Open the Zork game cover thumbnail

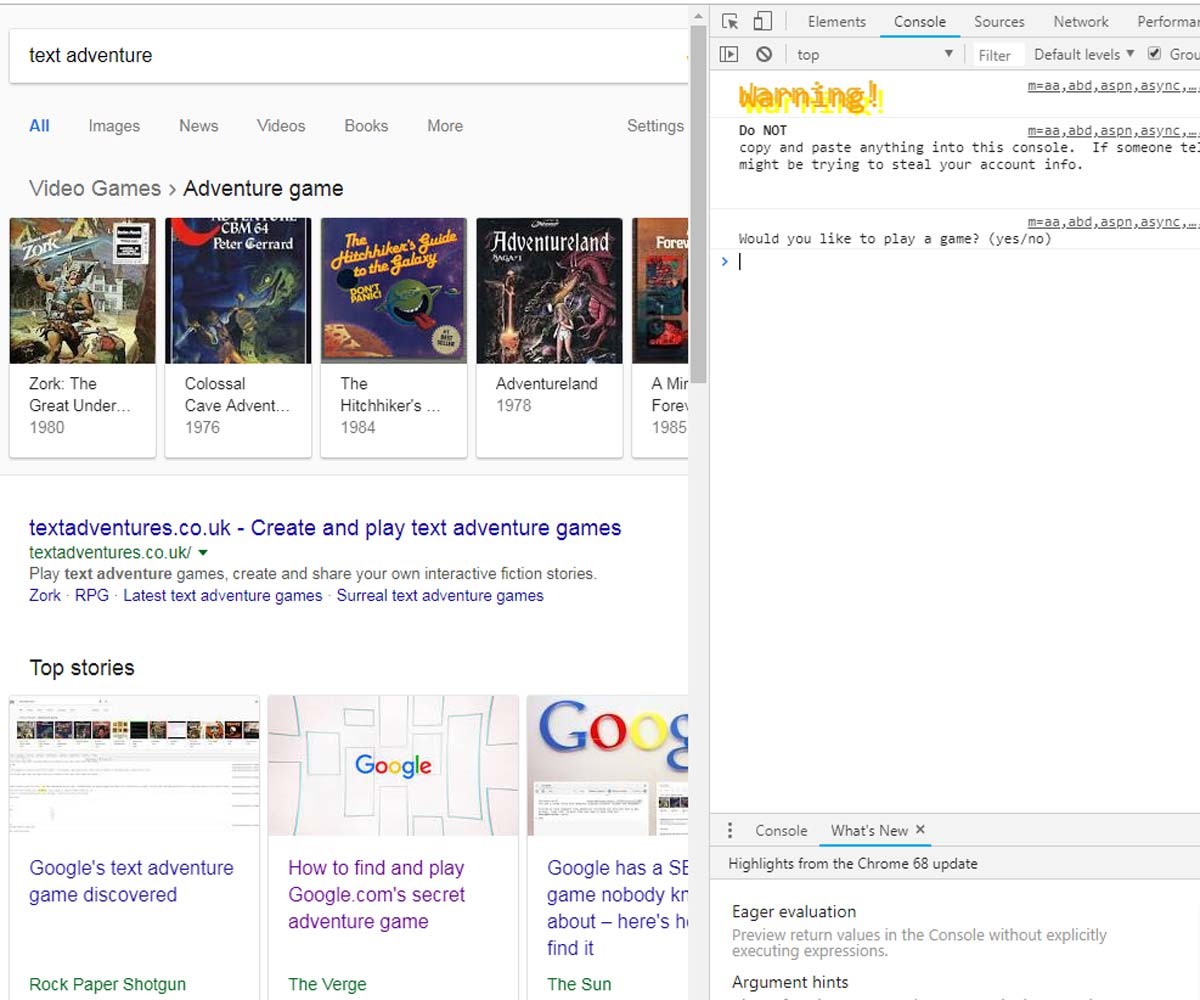point(83,290)
